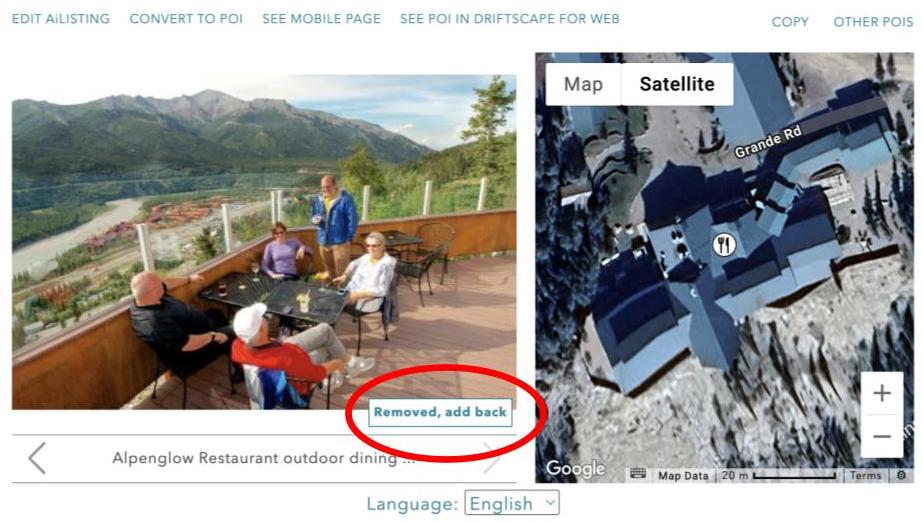The image size is (923, 523).
Task: Go to previous photo with left arrow
Action: pos(37,458)
